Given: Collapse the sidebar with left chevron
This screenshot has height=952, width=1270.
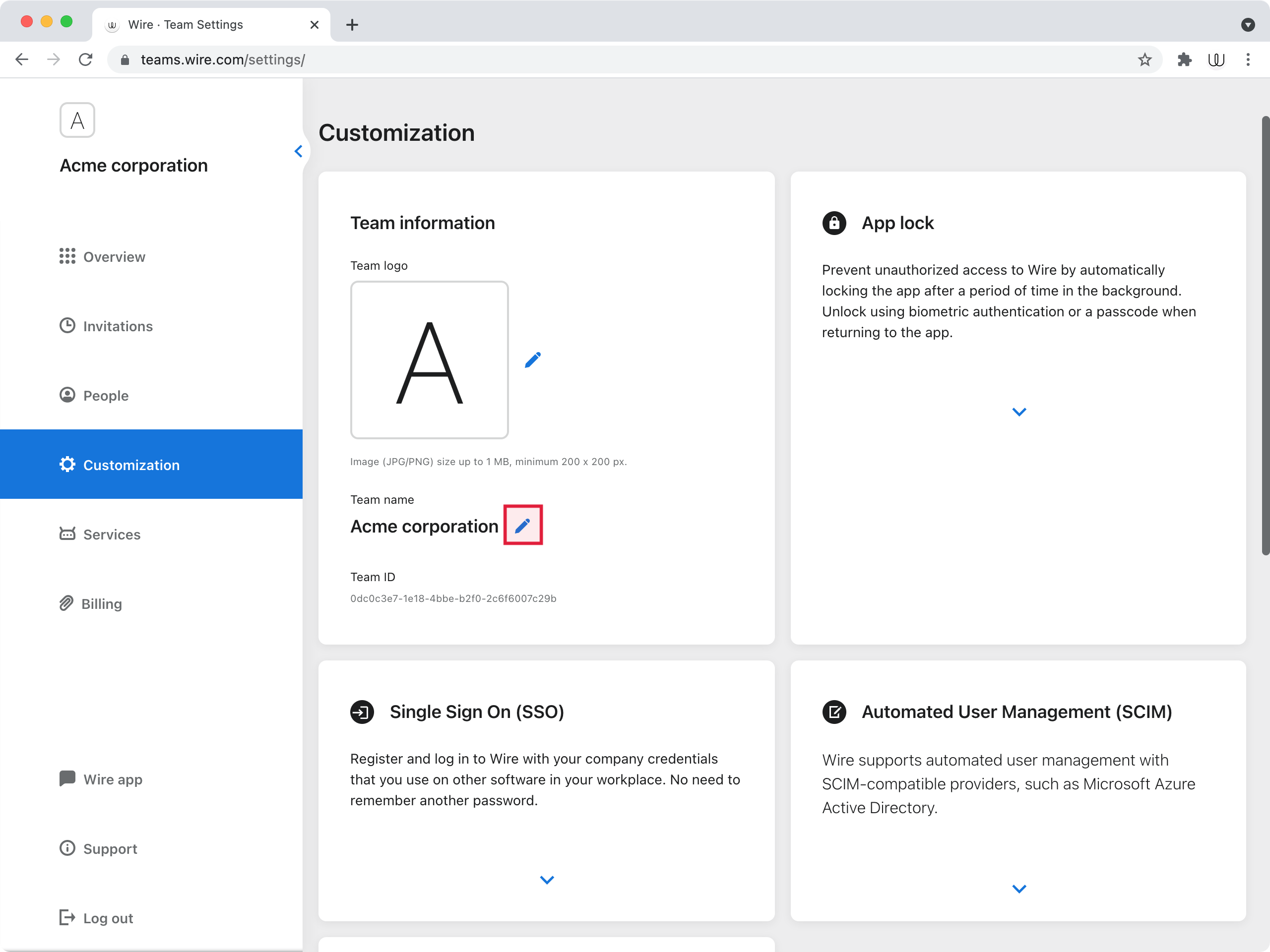Looking at the screenshot, I should click(x=298, y=152).
